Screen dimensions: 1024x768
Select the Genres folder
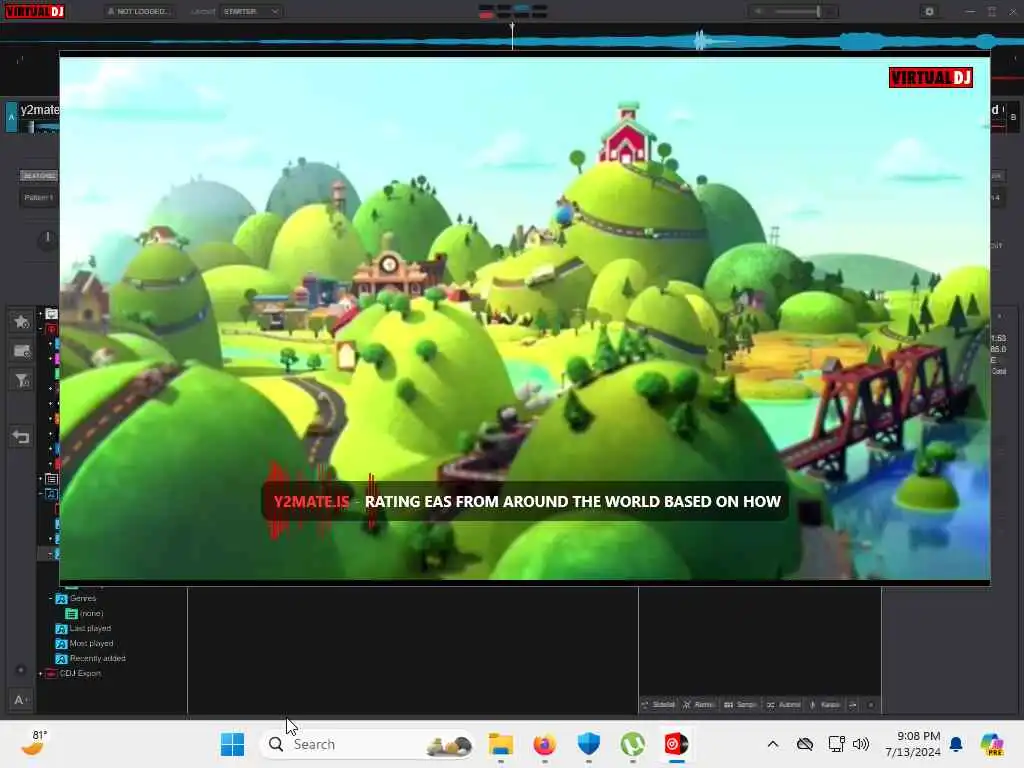[x=83, y=598]
